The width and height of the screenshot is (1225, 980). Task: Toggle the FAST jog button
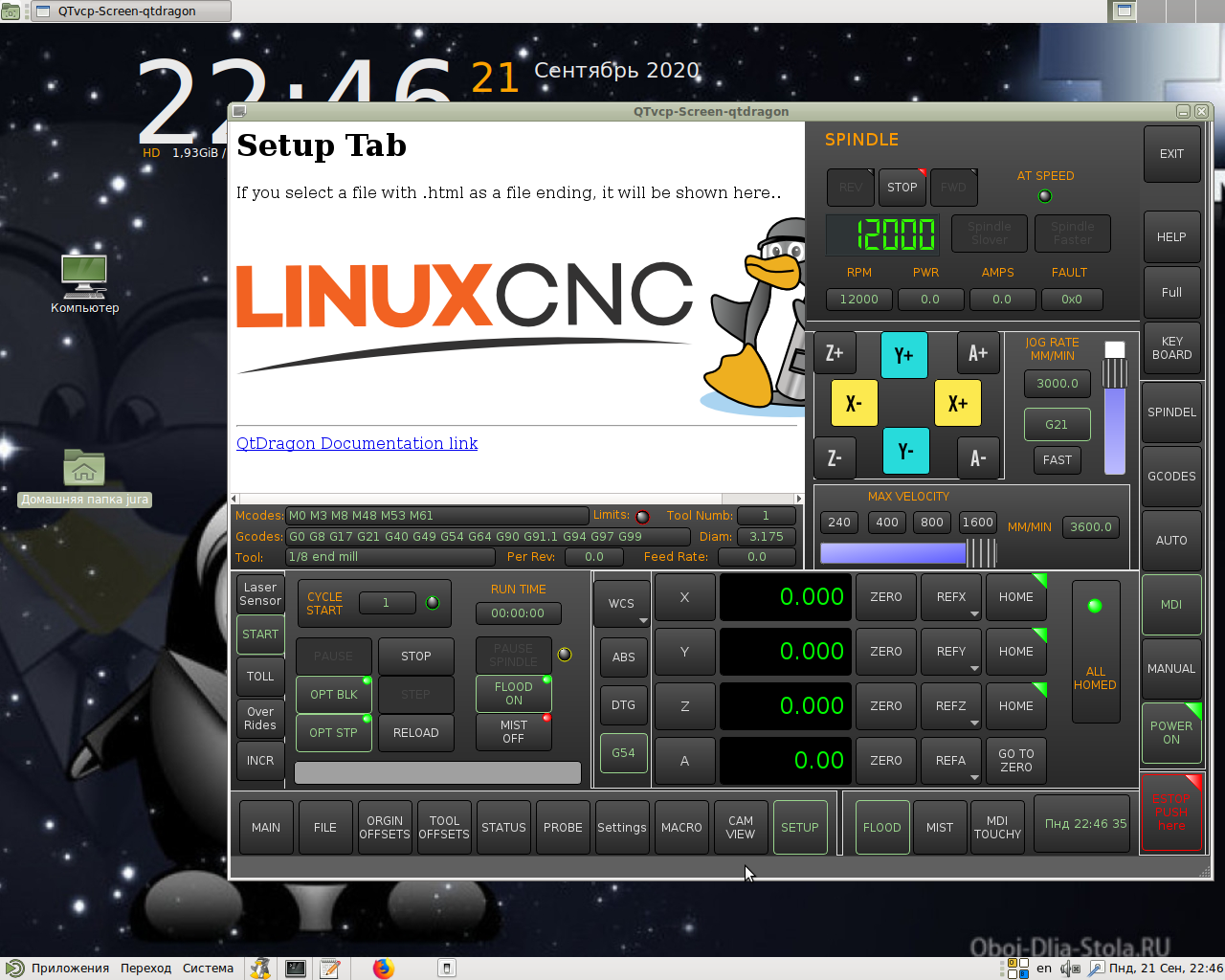[x=1058, y=460]
